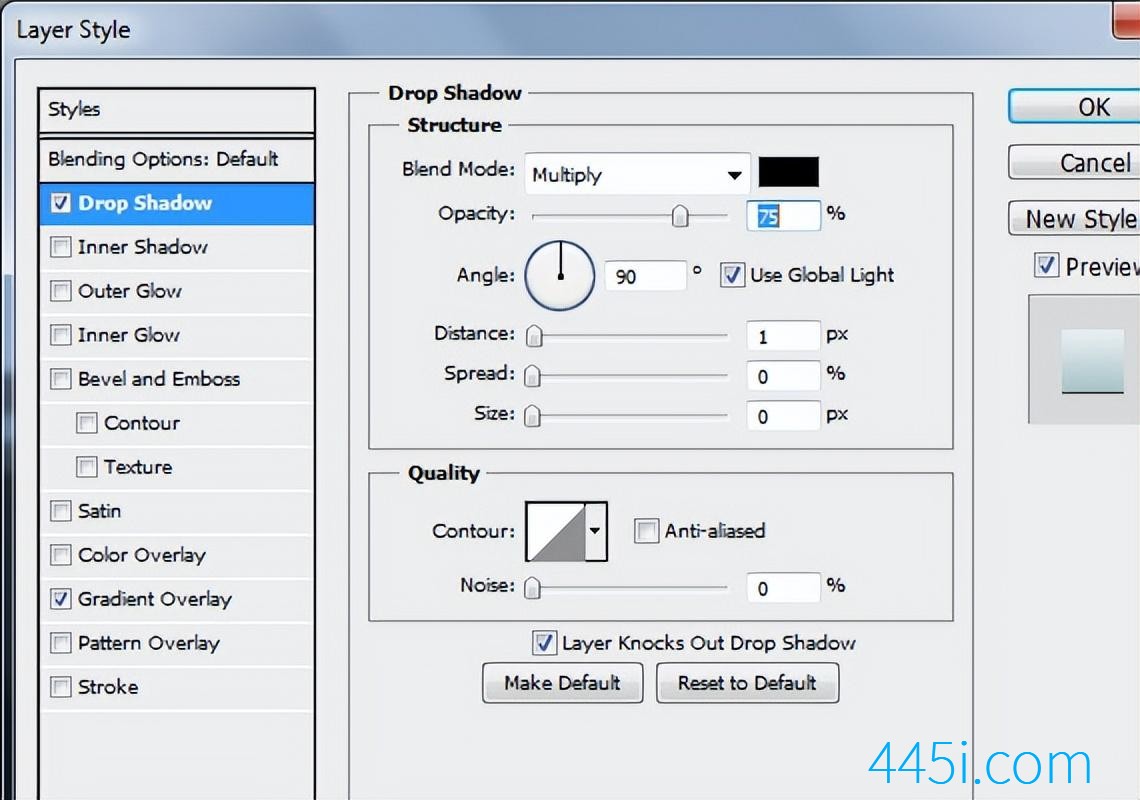Uncheck the Gradient Overlay checkbox
The image size is (1140, 800).
pyautogui.click(x=60, y=599)
